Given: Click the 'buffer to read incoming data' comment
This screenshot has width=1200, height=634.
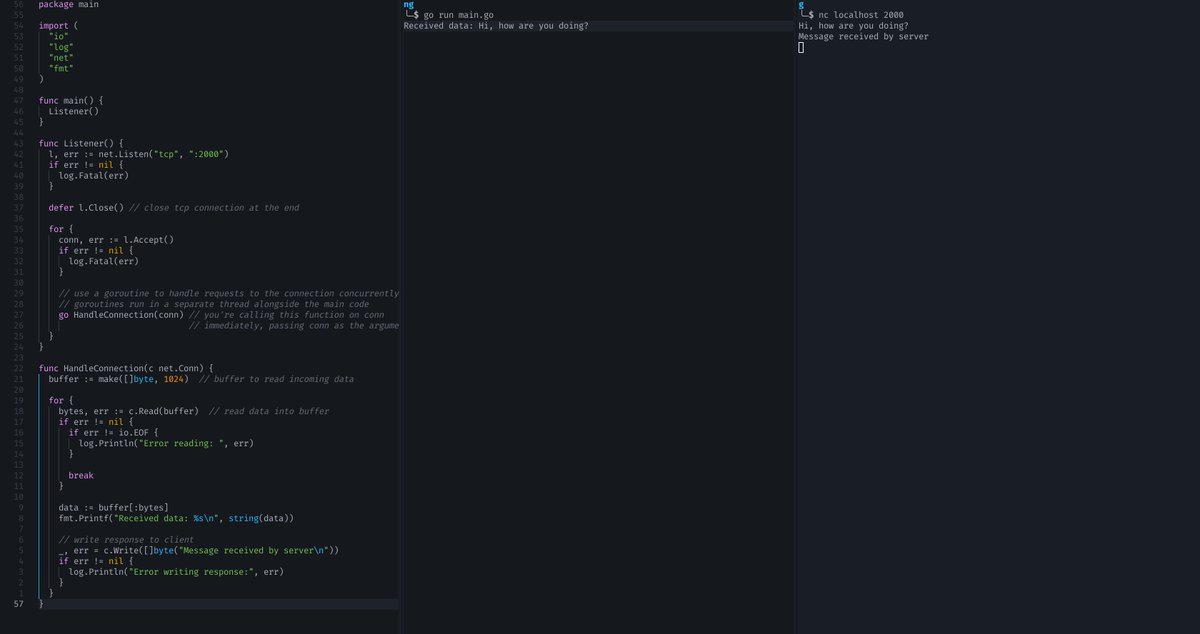Looking at the screenshot, I should tap(276, 379).
